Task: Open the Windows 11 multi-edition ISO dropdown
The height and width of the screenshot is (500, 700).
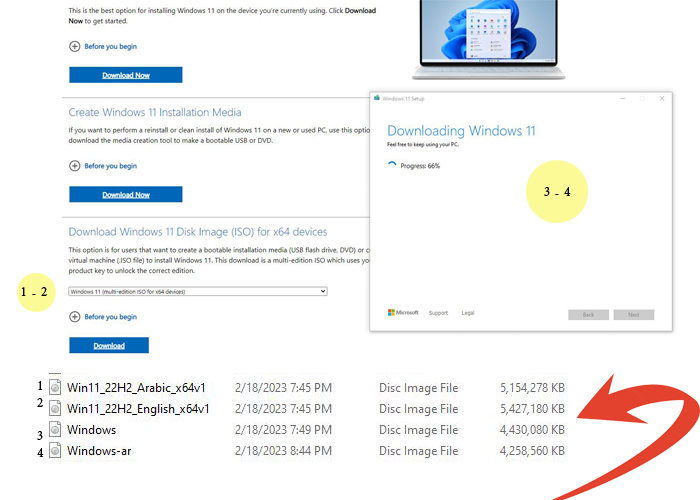Action: click(198, 292)
